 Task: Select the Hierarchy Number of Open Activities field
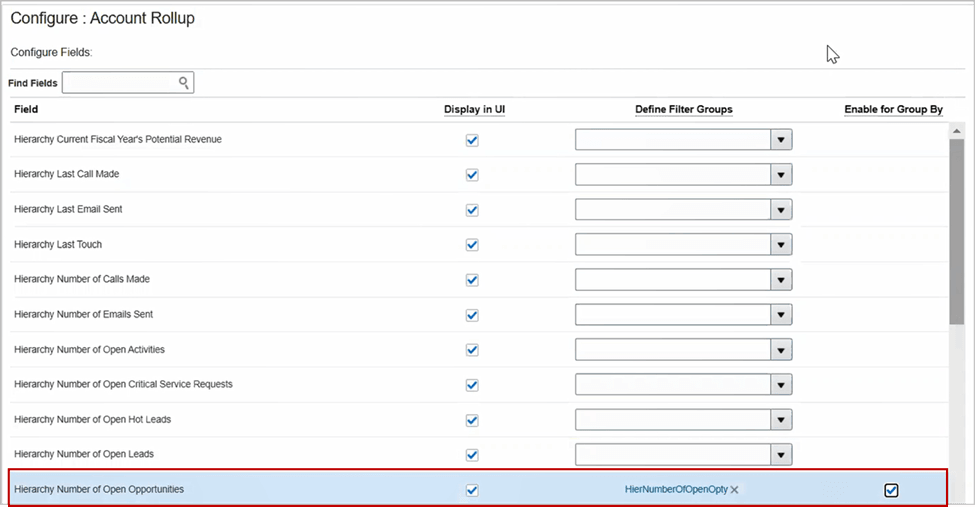pyautogui.click(x=90, y=350)
